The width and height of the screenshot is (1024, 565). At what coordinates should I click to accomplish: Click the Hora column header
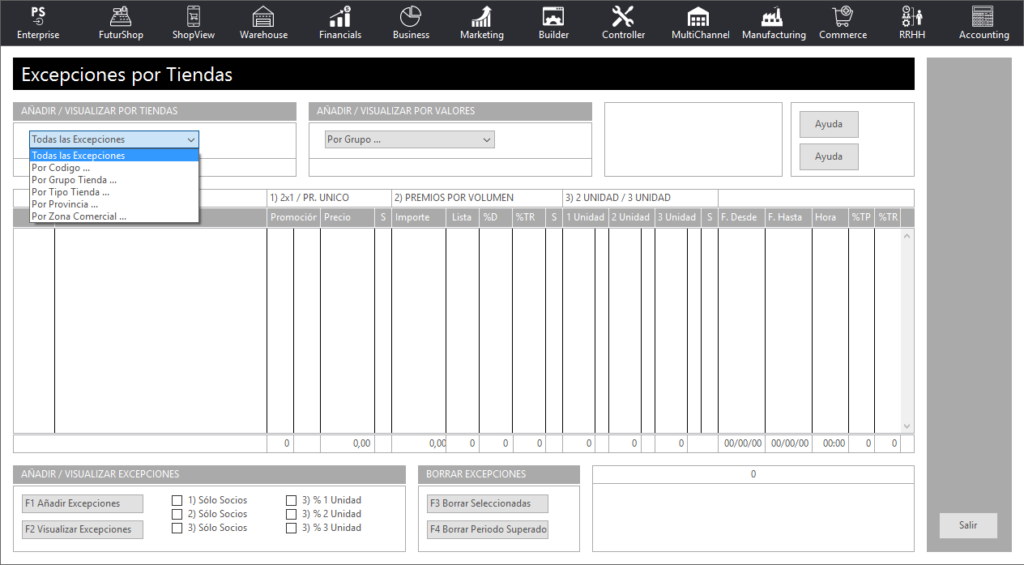click(830, 218)
